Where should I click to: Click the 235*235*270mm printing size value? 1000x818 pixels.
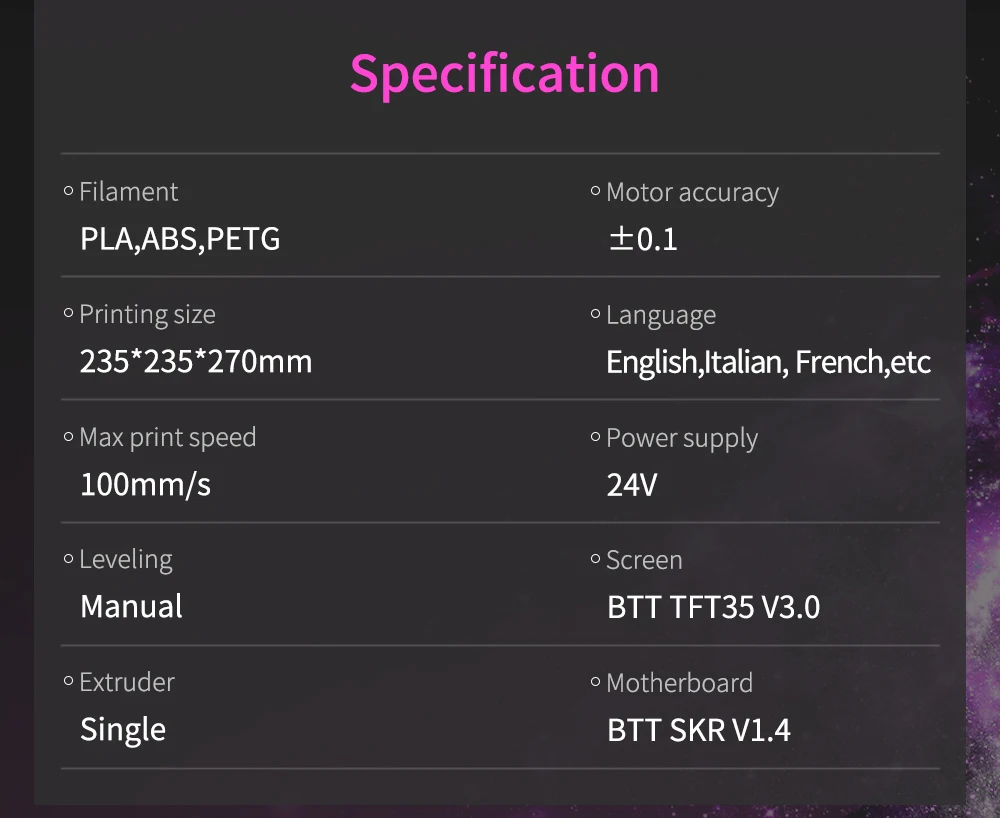click(x=196, y=362)
